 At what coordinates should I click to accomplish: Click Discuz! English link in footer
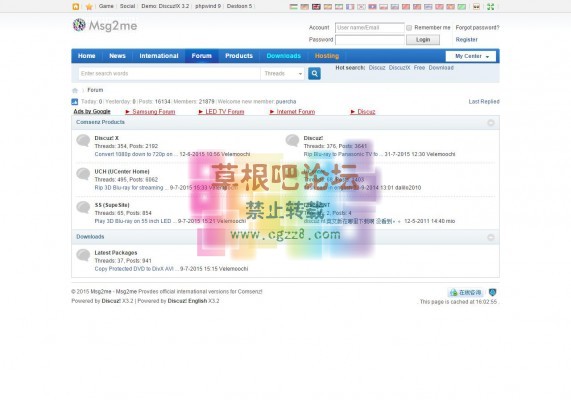click(187, 301)
